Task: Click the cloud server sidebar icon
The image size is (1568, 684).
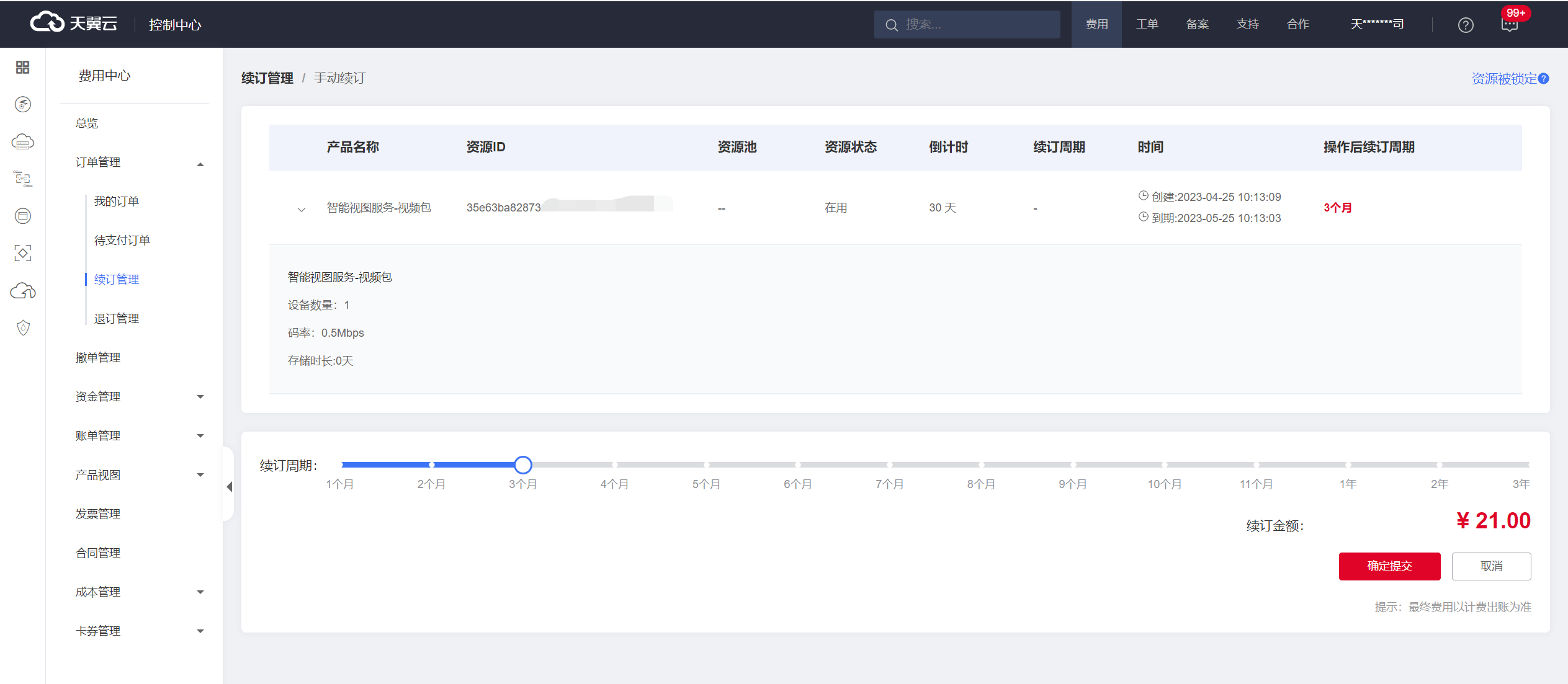Action: tap(23, 142)
